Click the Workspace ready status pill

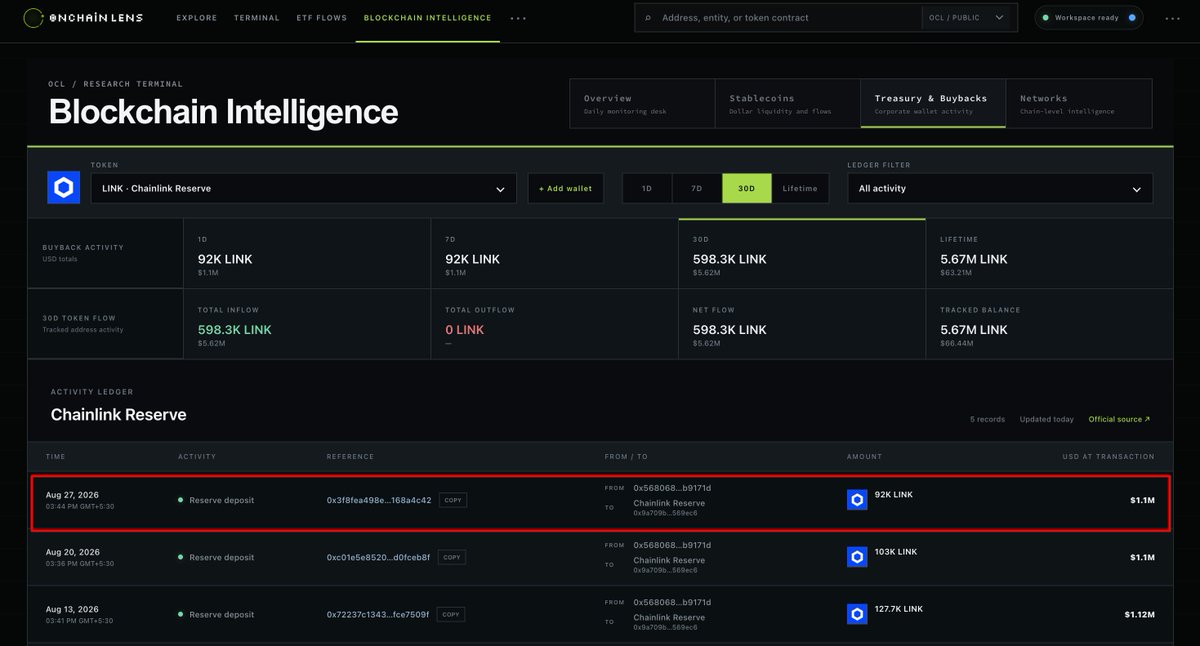pos(1089,18)
